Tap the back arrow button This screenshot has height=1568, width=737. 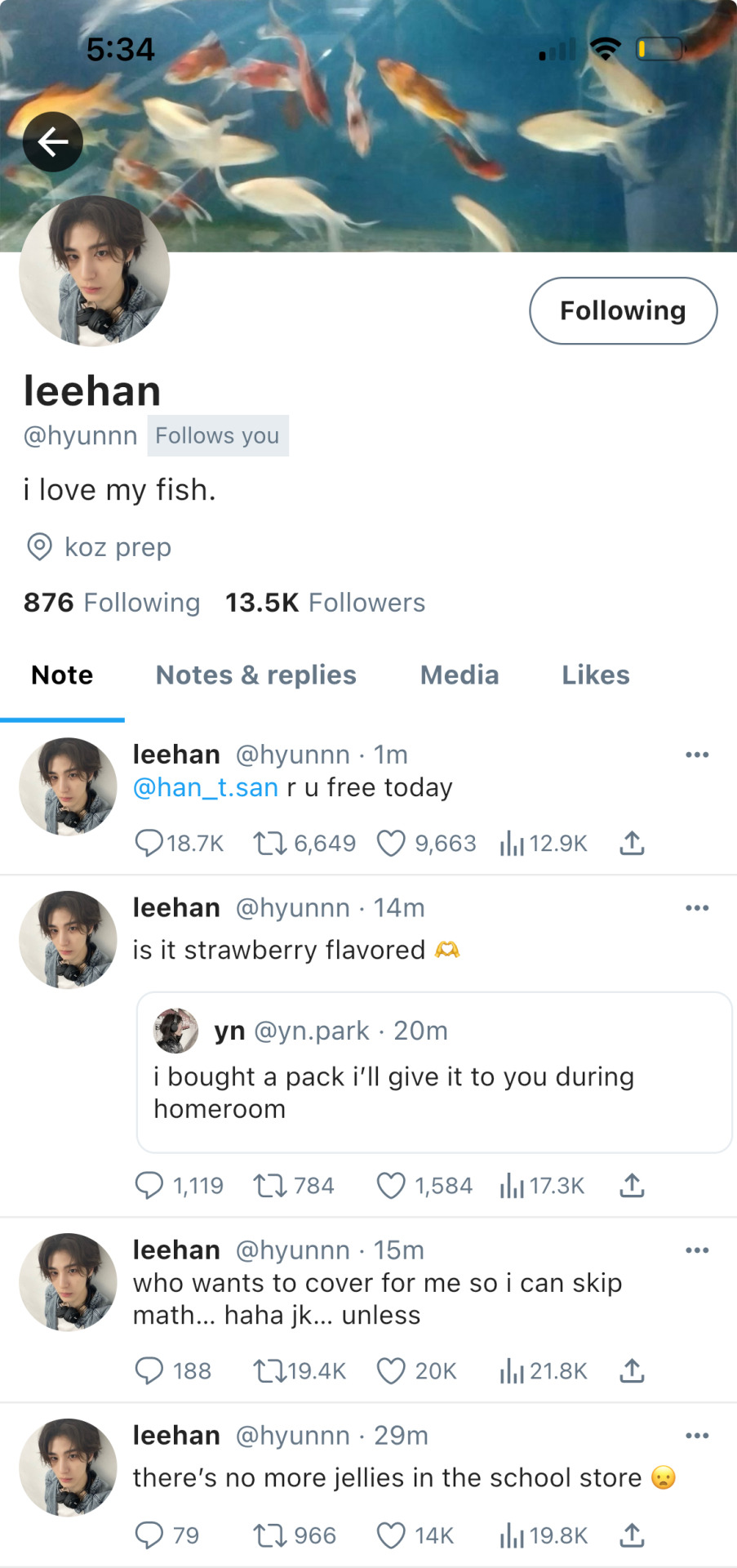point(53,142)
